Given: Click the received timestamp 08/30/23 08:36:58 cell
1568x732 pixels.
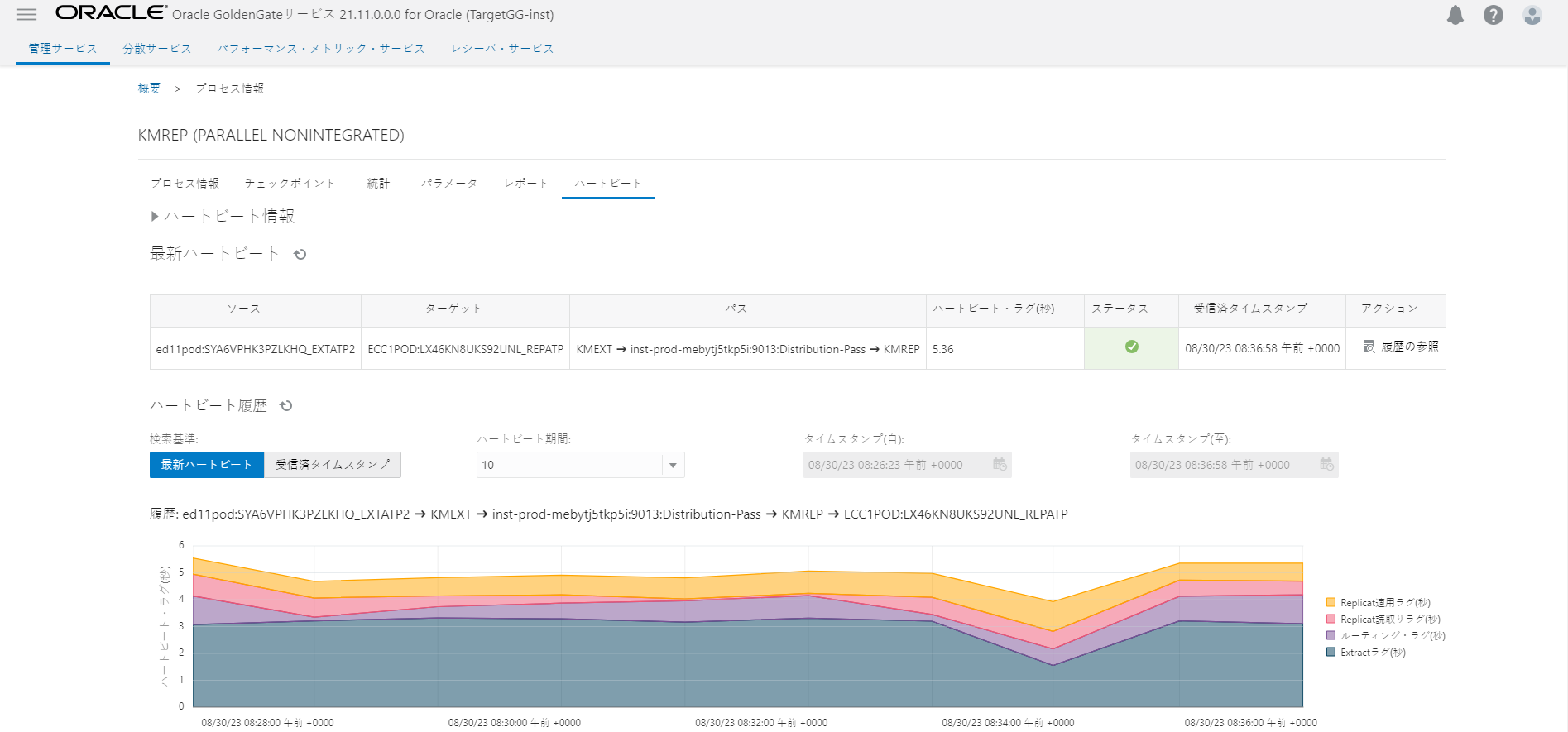Looking at the screenshot, I should click(x=1263, y=349).
